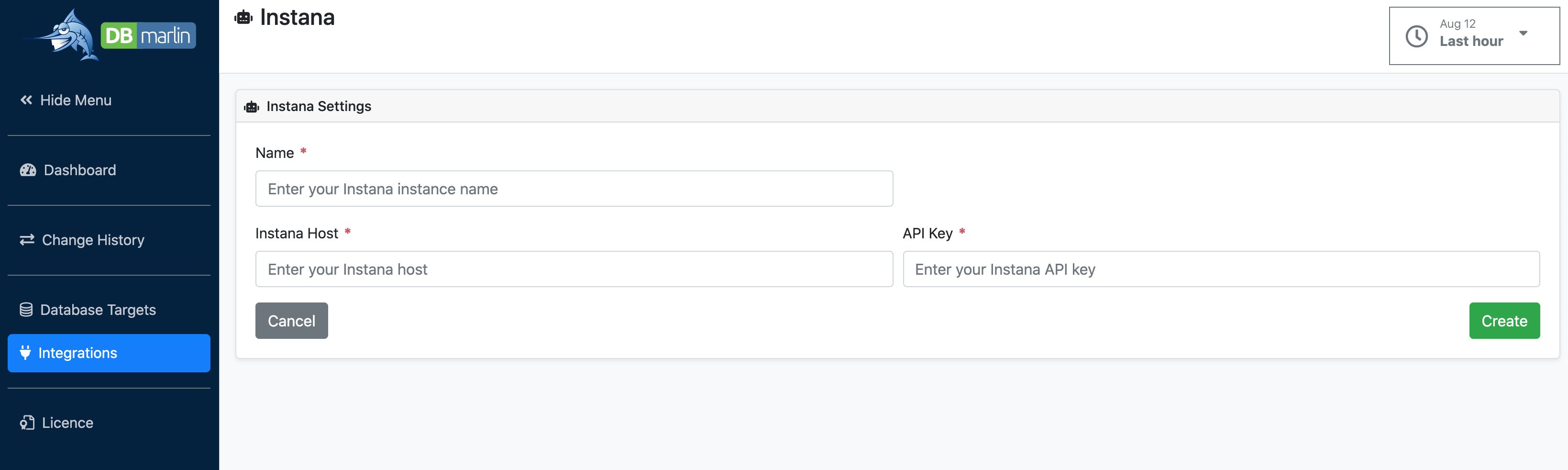This screenshot has width=1568, height=470.
Task: Go to Change History page
Action: tap(93, 240)
